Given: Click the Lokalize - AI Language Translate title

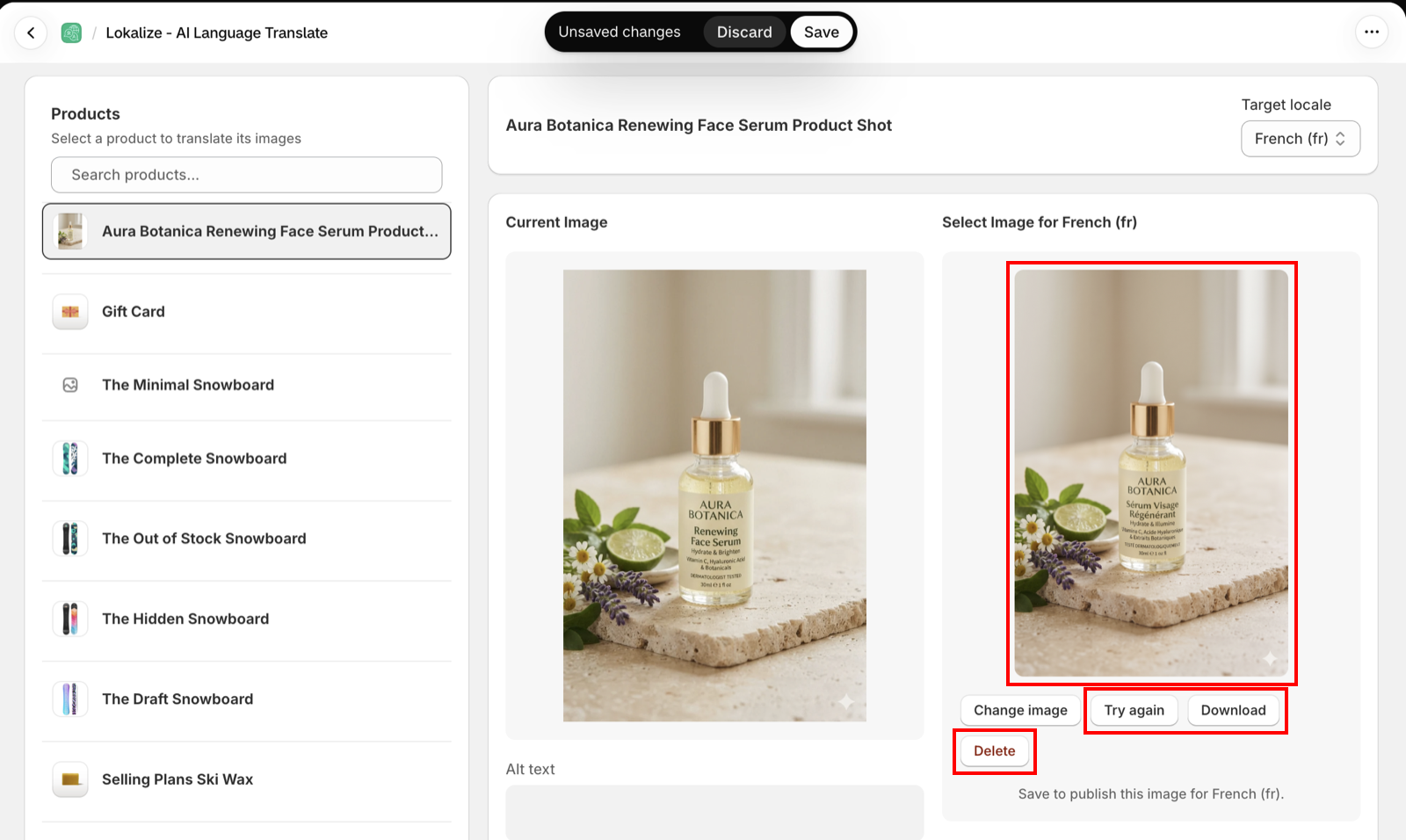Looking at the screenshot, I should 217,33.
